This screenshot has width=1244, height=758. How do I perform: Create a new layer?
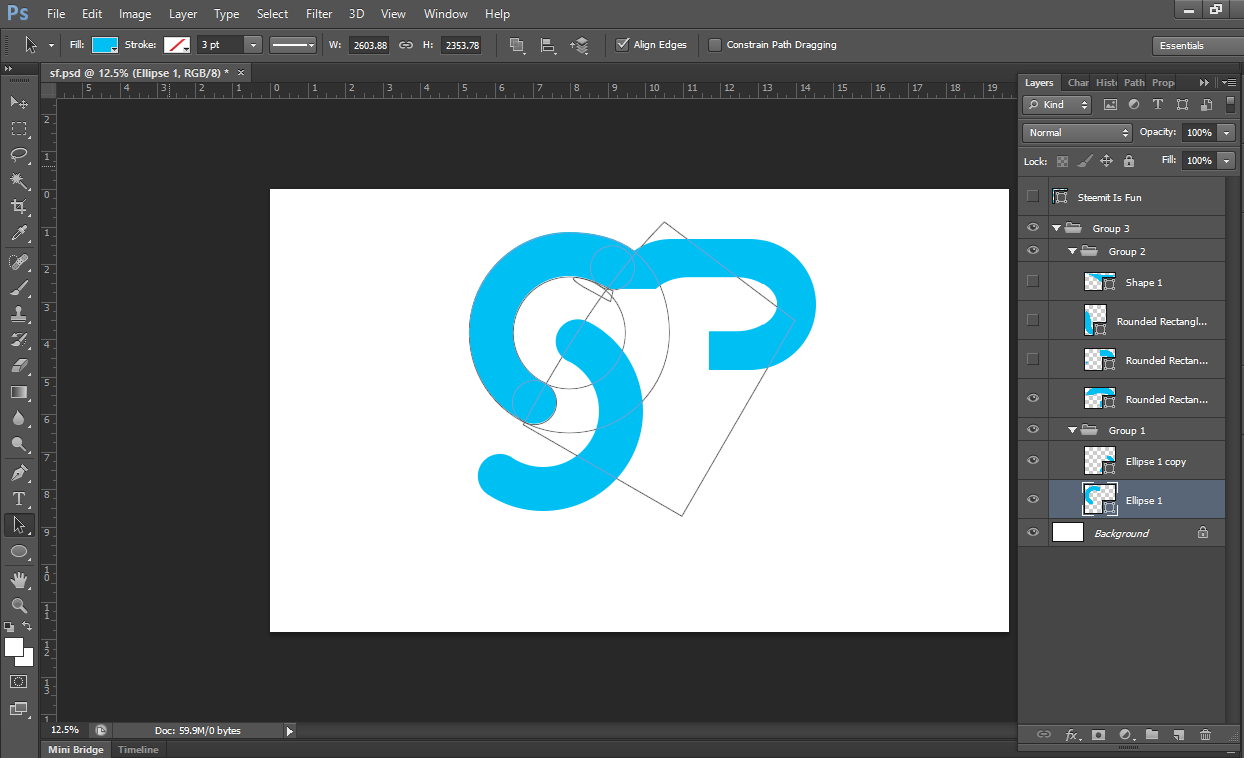[1178, 735]
